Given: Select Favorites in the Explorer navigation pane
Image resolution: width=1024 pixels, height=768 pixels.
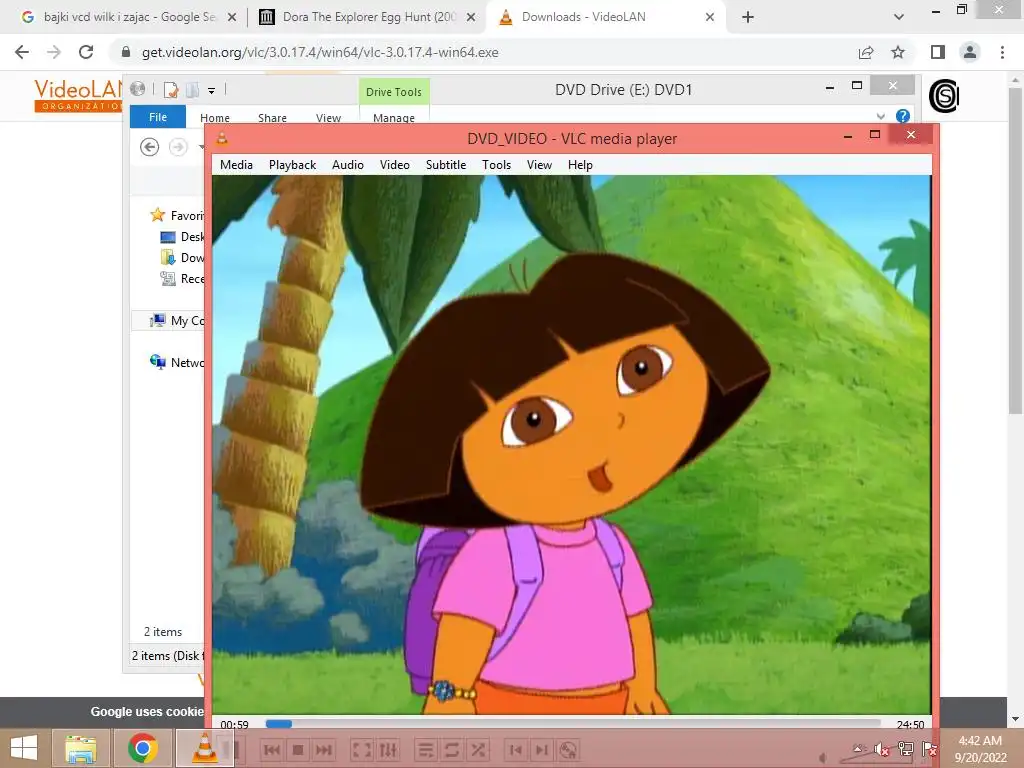Looking at the screenshot, I should (177, 215).
